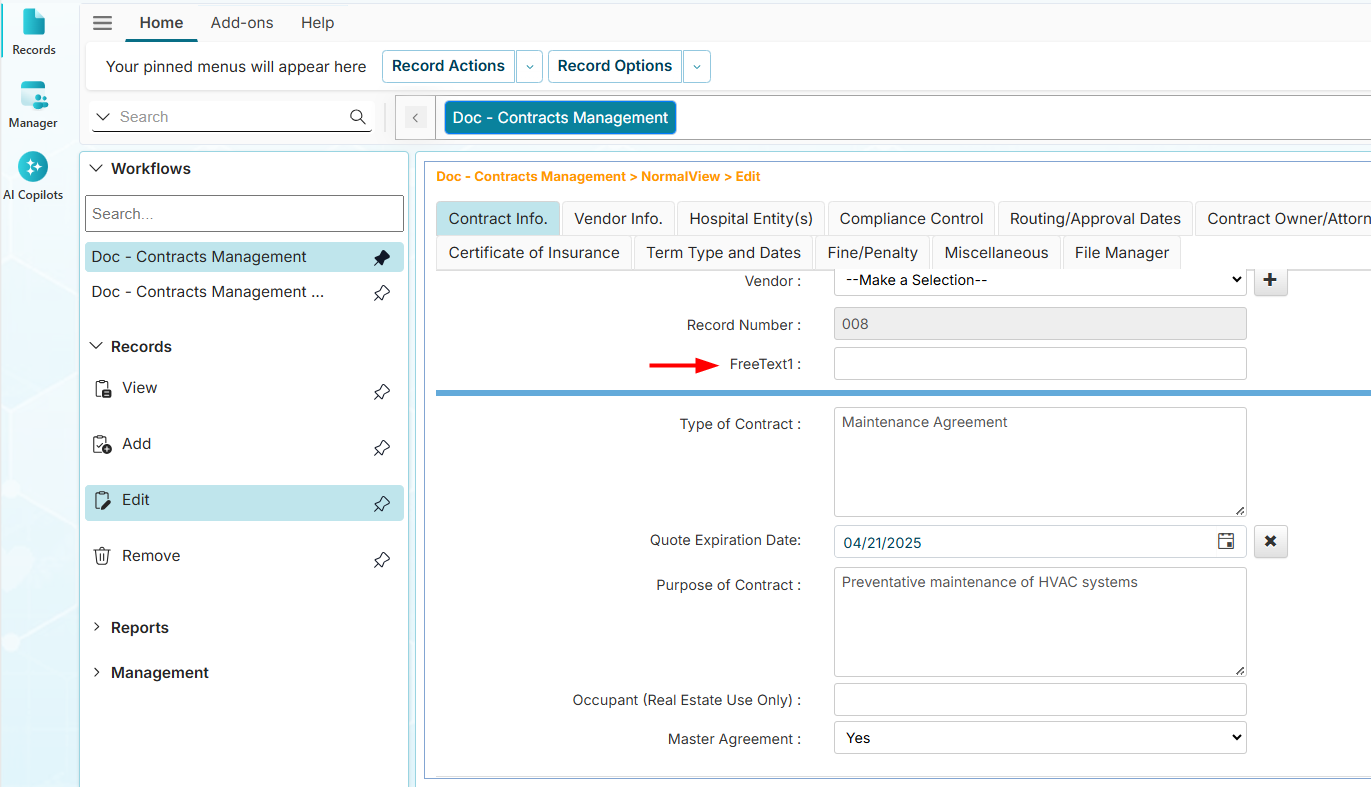Pin the View records item

point(381,392)
